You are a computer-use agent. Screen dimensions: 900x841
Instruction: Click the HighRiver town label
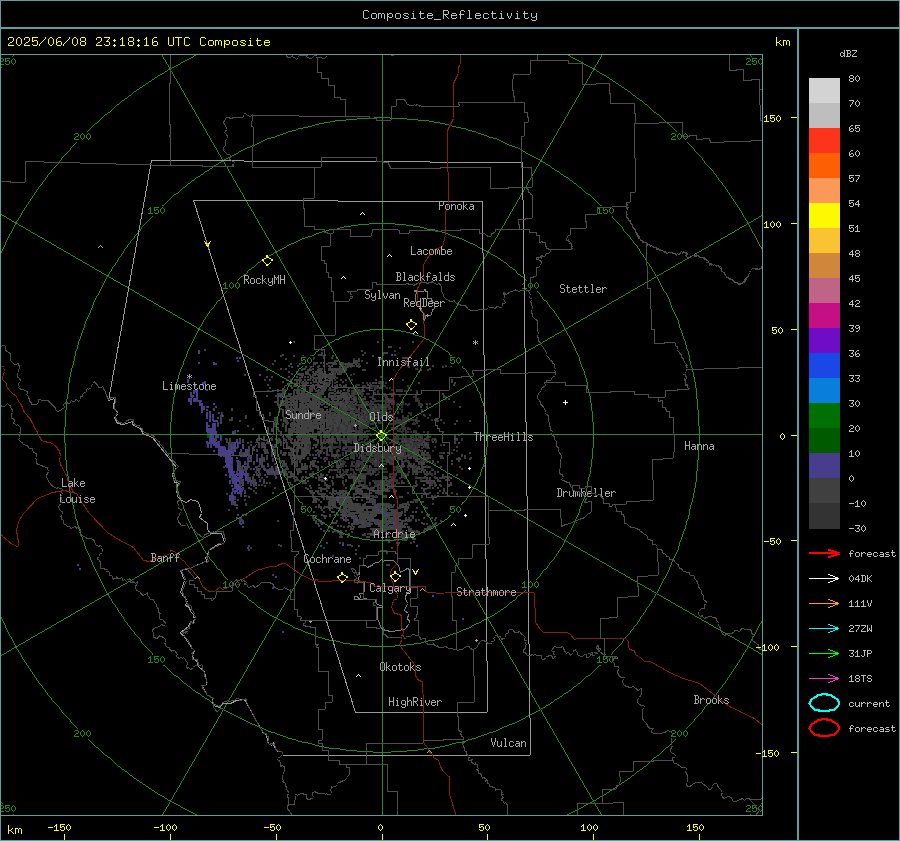coord(414,702)
